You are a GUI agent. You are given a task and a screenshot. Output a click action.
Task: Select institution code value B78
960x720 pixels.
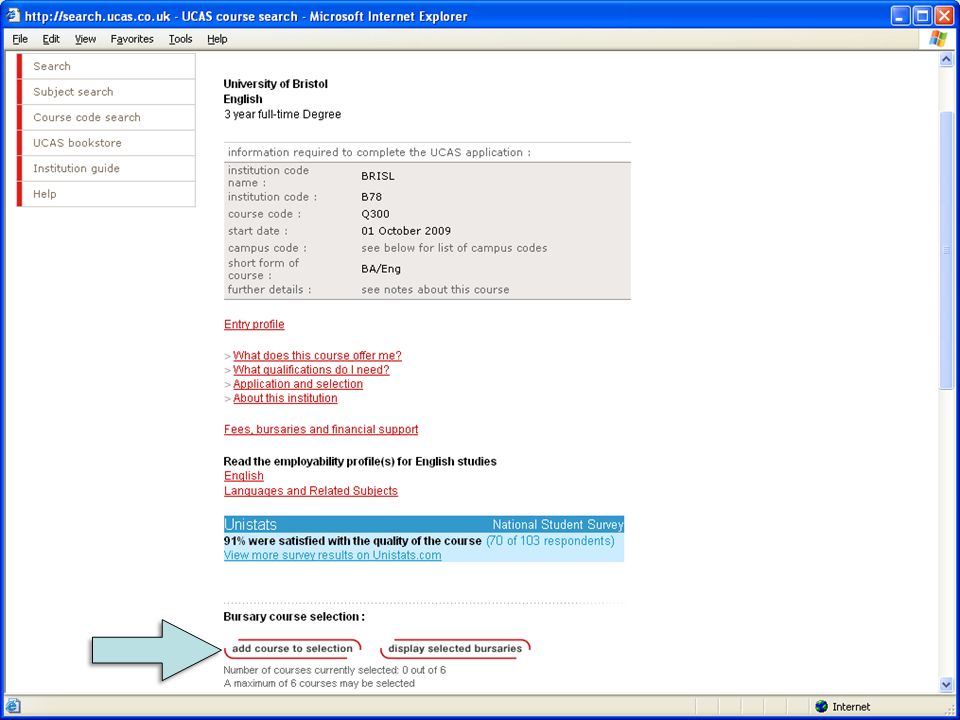coord(371,197)
